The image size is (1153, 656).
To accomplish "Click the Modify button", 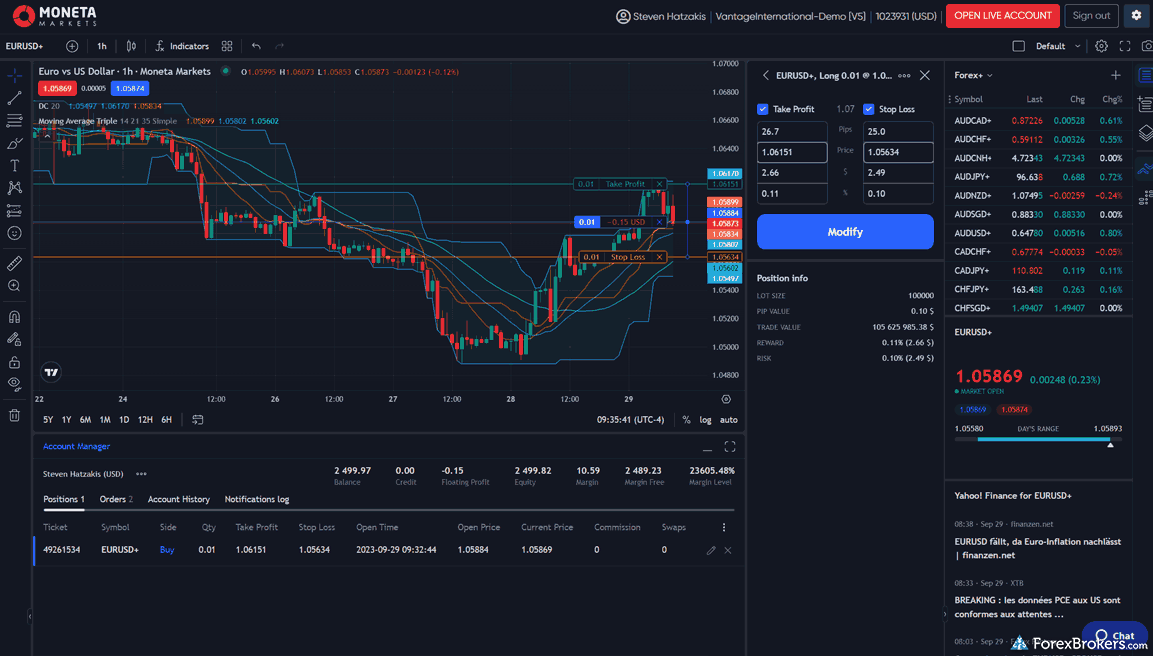I will coord(845,232).
